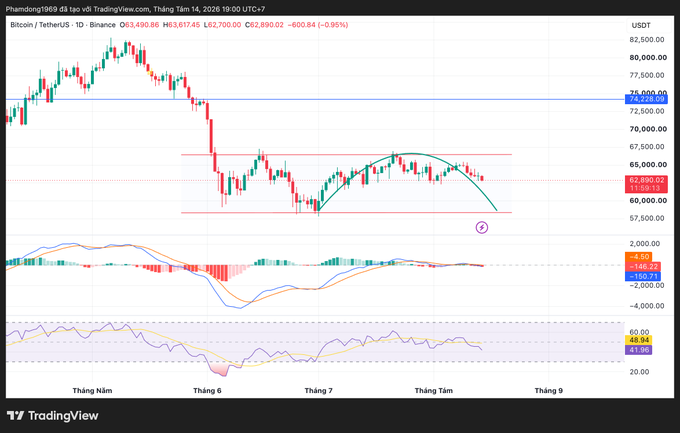Click the 67,500.00 price axis label

[x=647, y=147]
